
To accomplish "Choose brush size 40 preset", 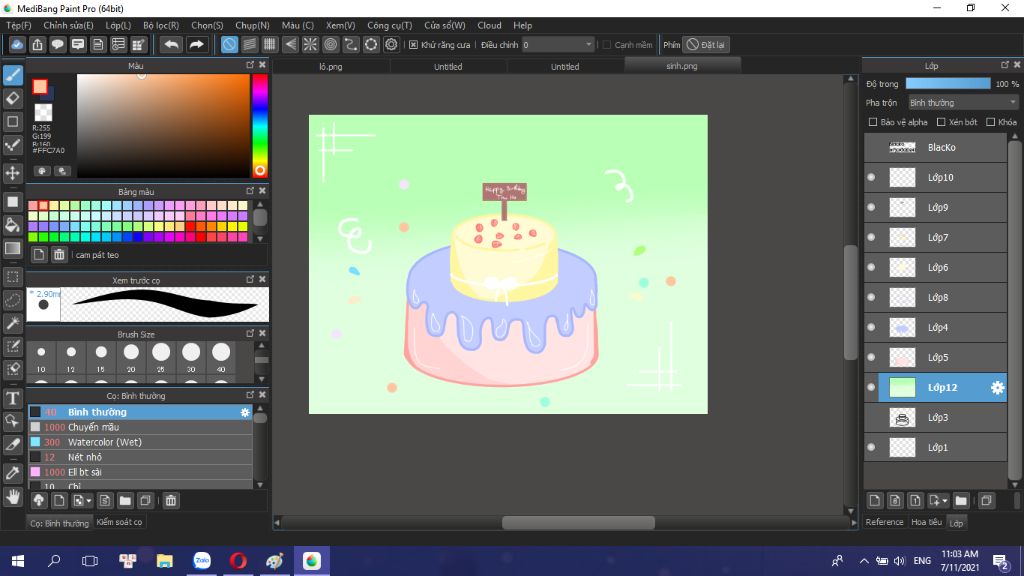I will (x=221, y=357).
